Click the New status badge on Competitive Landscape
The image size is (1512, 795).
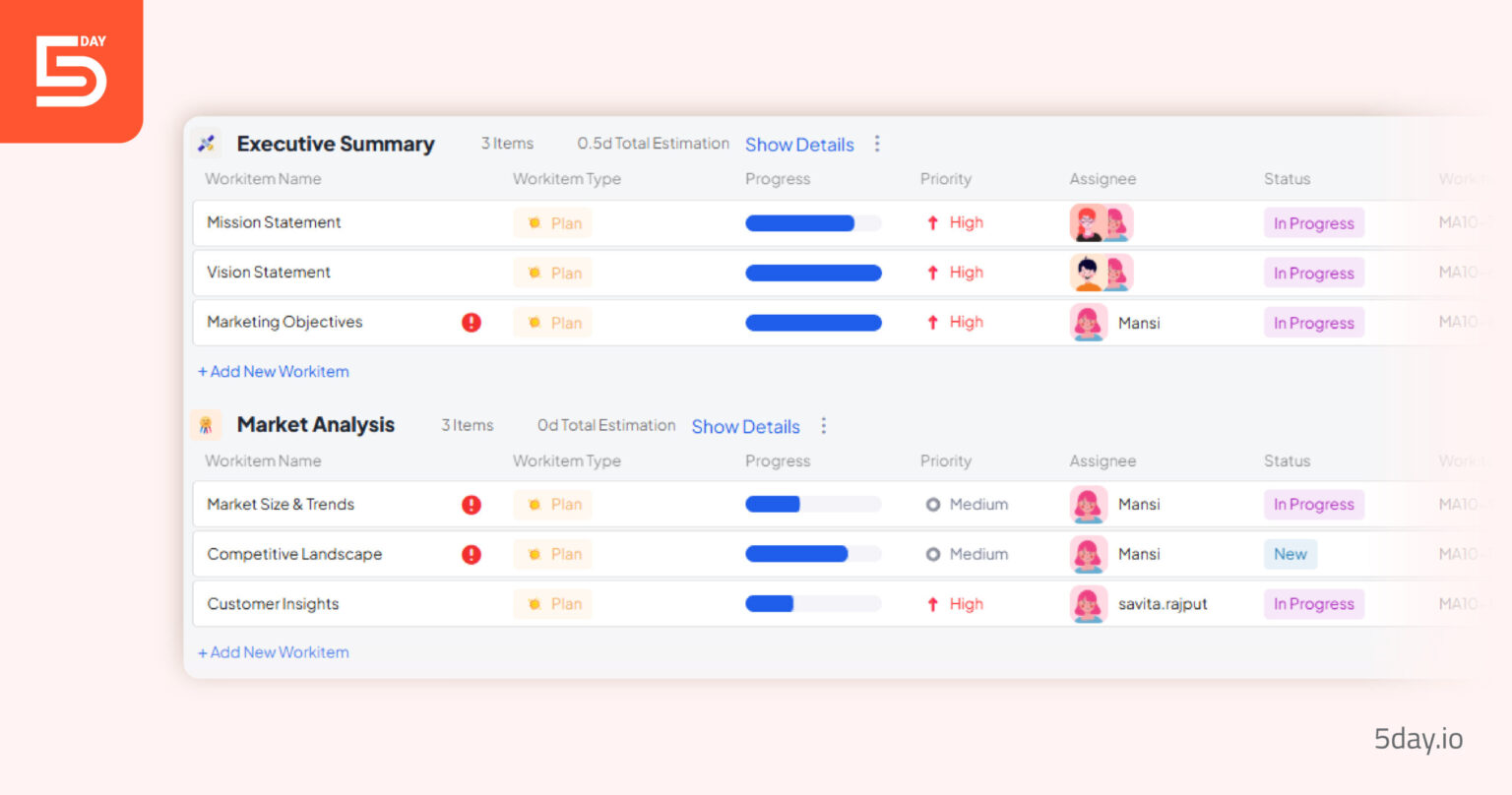[x=1290, y=554]
